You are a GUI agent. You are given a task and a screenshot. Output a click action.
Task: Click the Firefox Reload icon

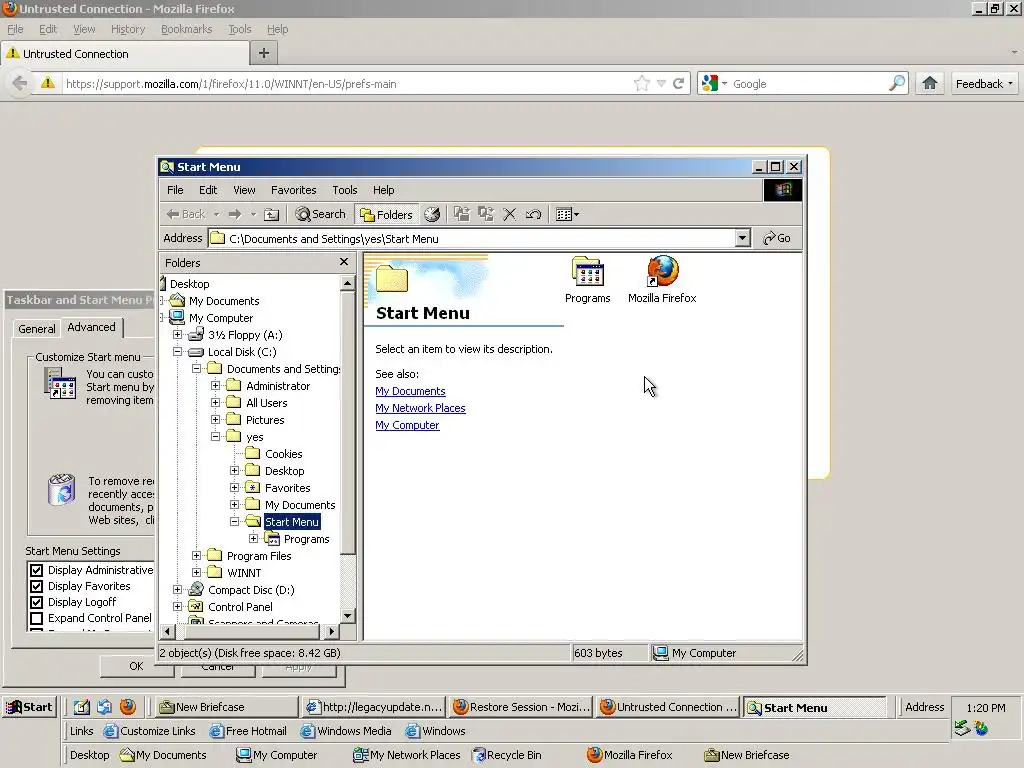pos(679,84)
